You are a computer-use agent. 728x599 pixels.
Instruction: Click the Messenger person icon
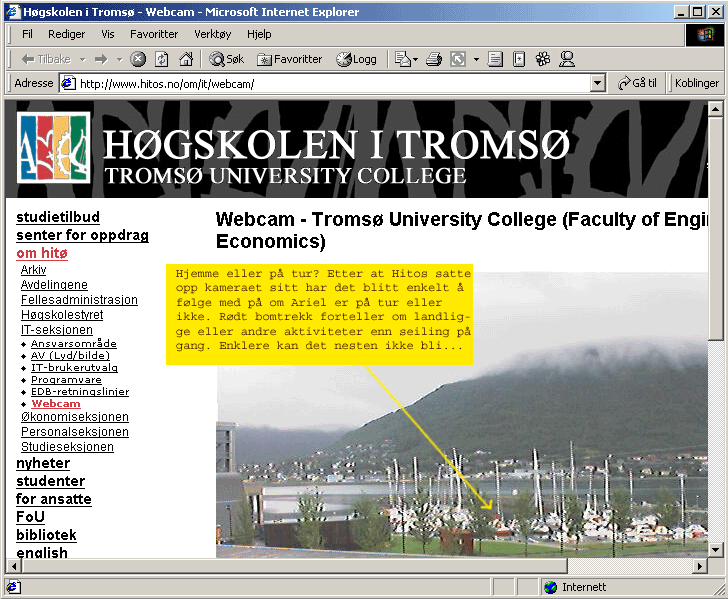click(x=566, y=59)
